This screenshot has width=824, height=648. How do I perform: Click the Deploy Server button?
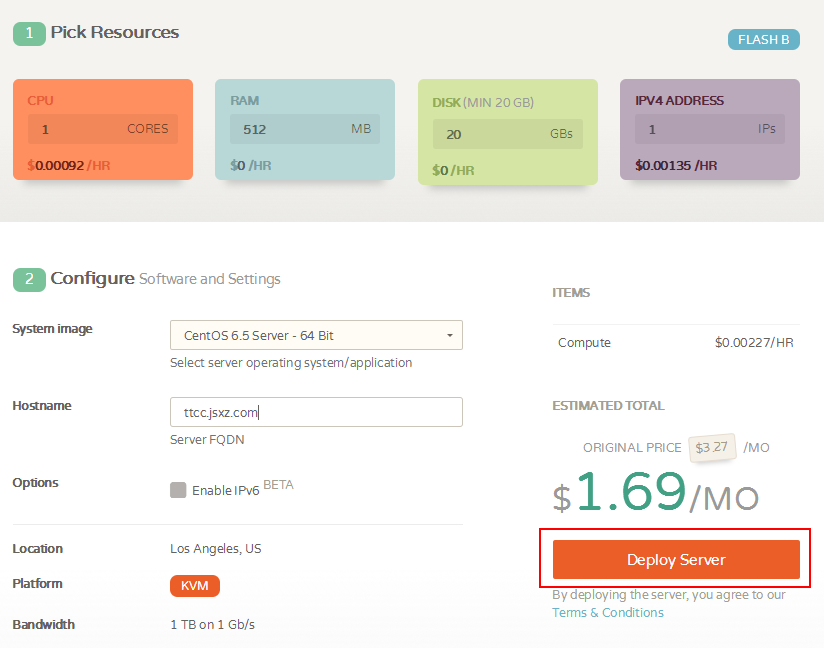(x=676, y=560)
